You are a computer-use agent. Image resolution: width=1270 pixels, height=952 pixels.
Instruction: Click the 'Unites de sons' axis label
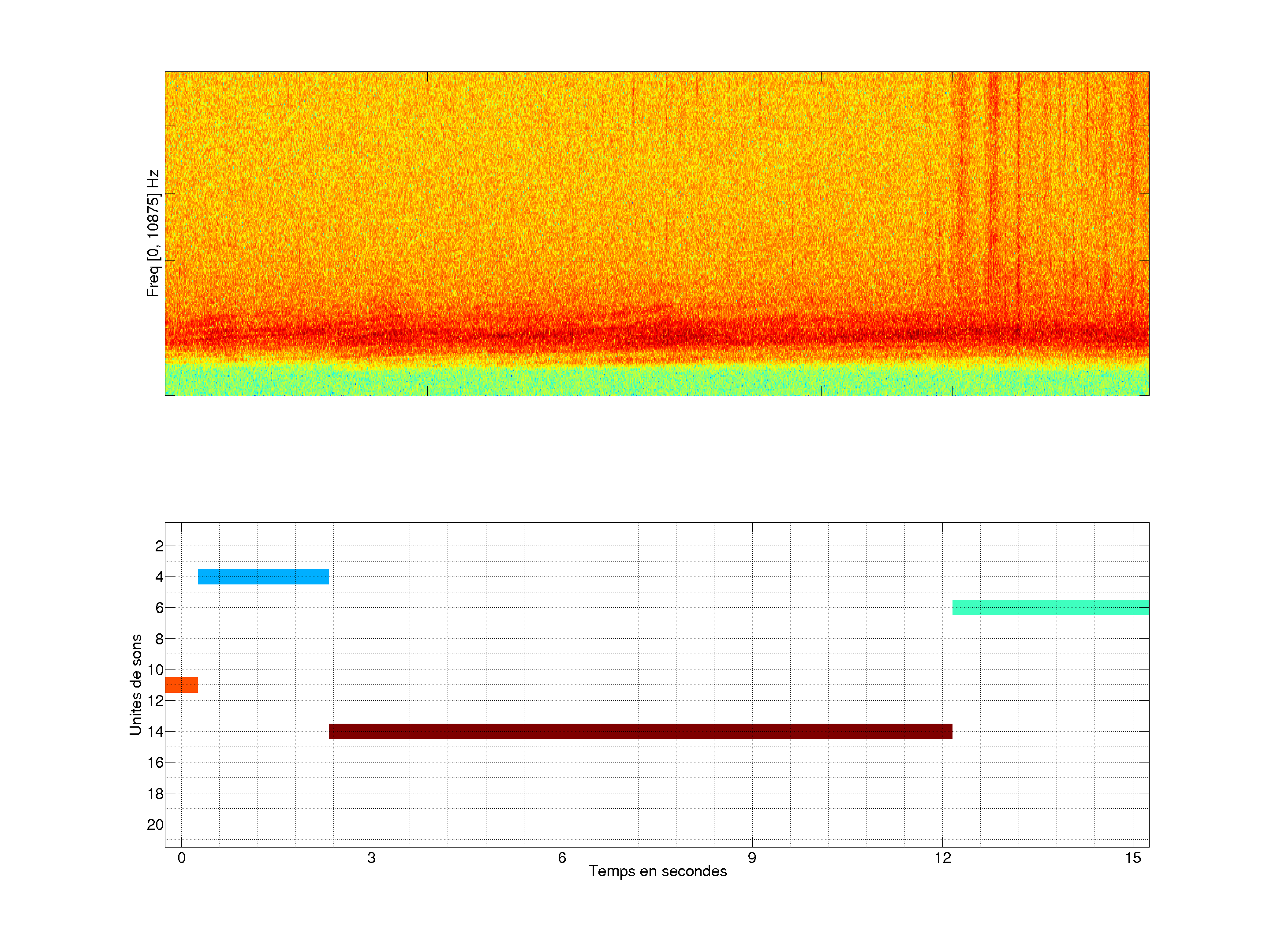[x=135, y=684]
